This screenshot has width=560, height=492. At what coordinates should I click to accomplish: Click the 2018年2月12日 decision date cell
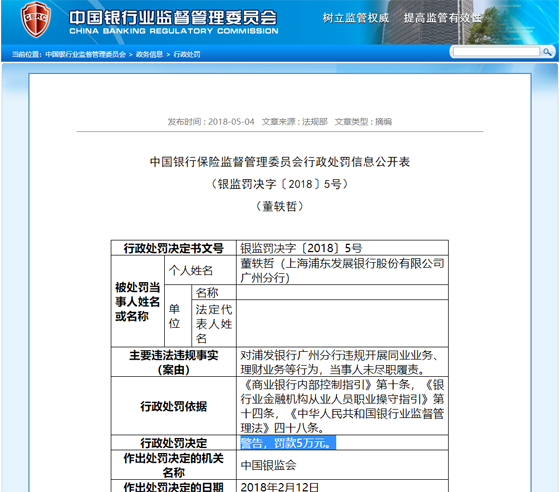pos(342,486)
